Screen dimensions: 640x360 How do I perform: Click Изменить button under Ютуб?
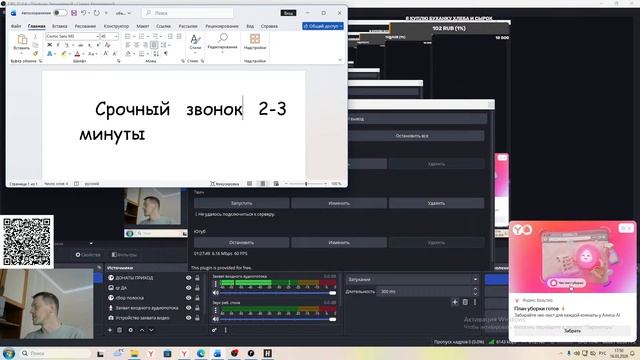339,242
